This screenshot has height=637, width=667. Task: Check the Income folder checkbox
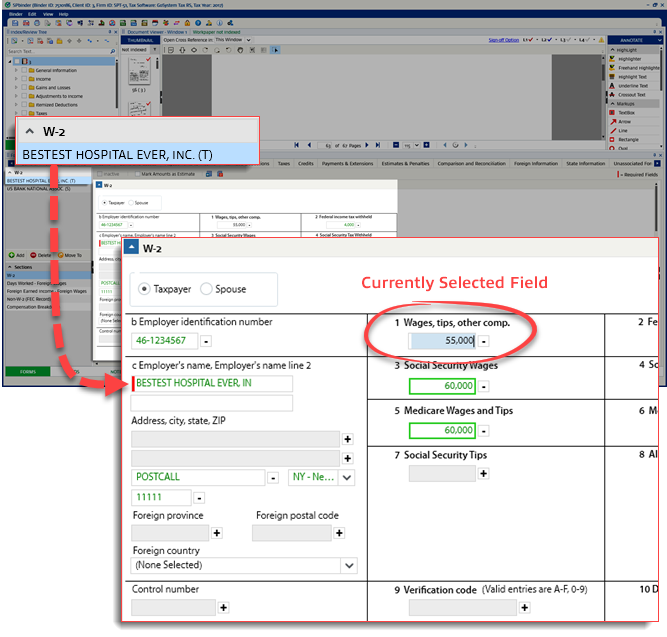(25, 80)
